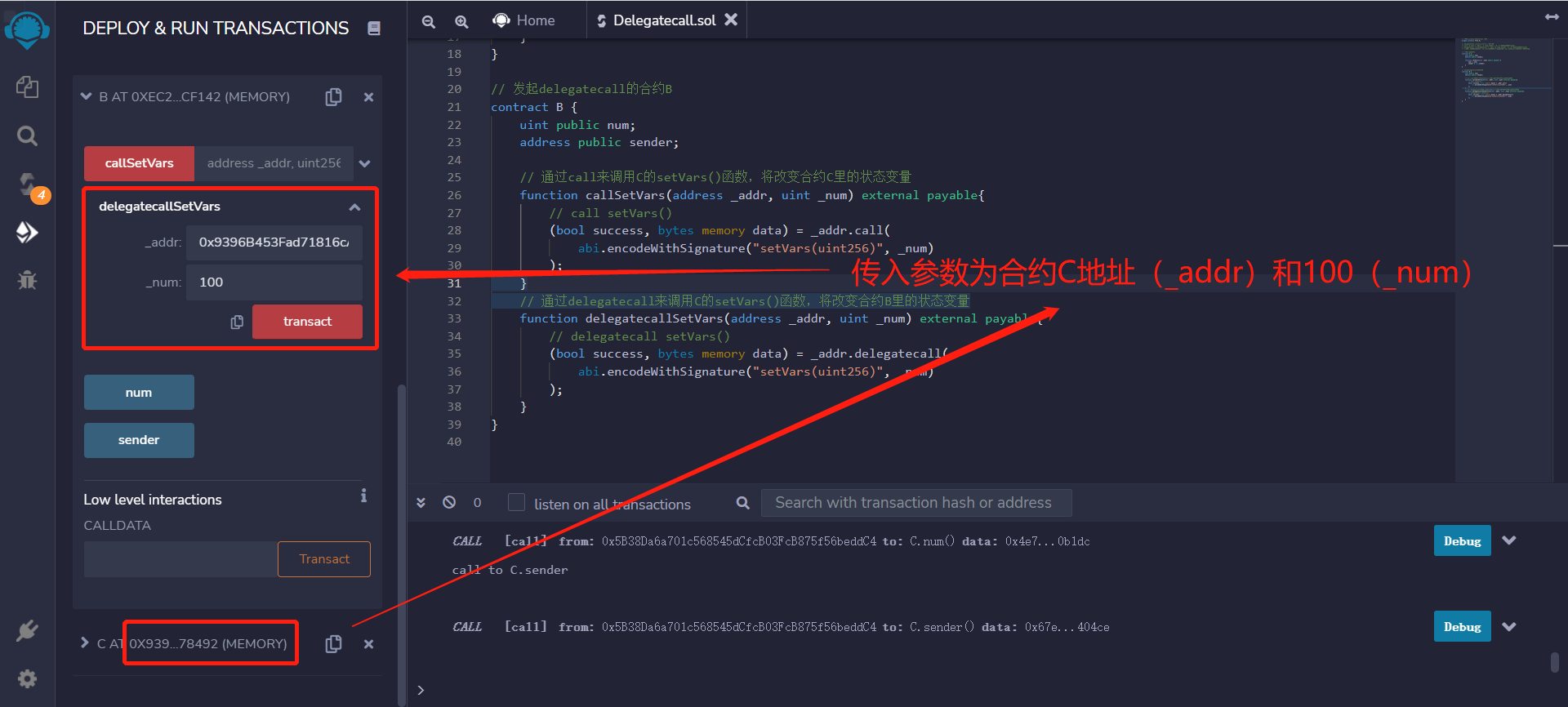Debug the C.sender() call transaction
The height and width of the screenshot is (707, 1568).
click(x=1462, y=627)
